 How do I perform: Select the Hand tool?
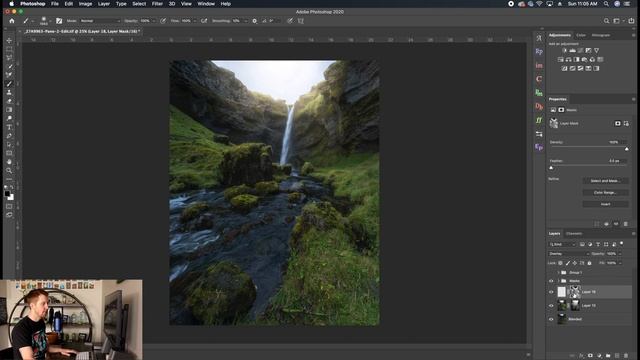tap(9, 162)
